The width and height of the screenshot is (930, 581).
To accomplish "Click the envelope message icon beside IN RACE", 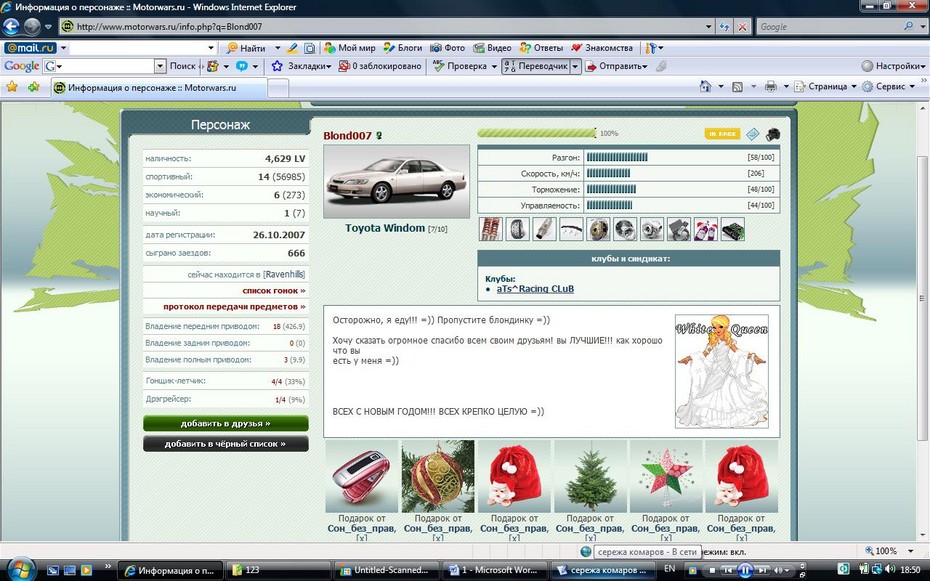I will point(753,134).
